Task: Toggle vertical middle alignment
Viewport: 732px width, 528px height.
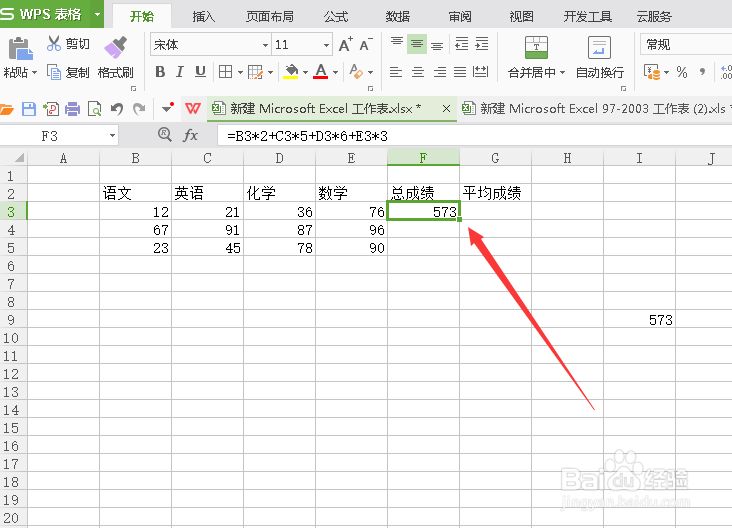Action: click(417, 44)
